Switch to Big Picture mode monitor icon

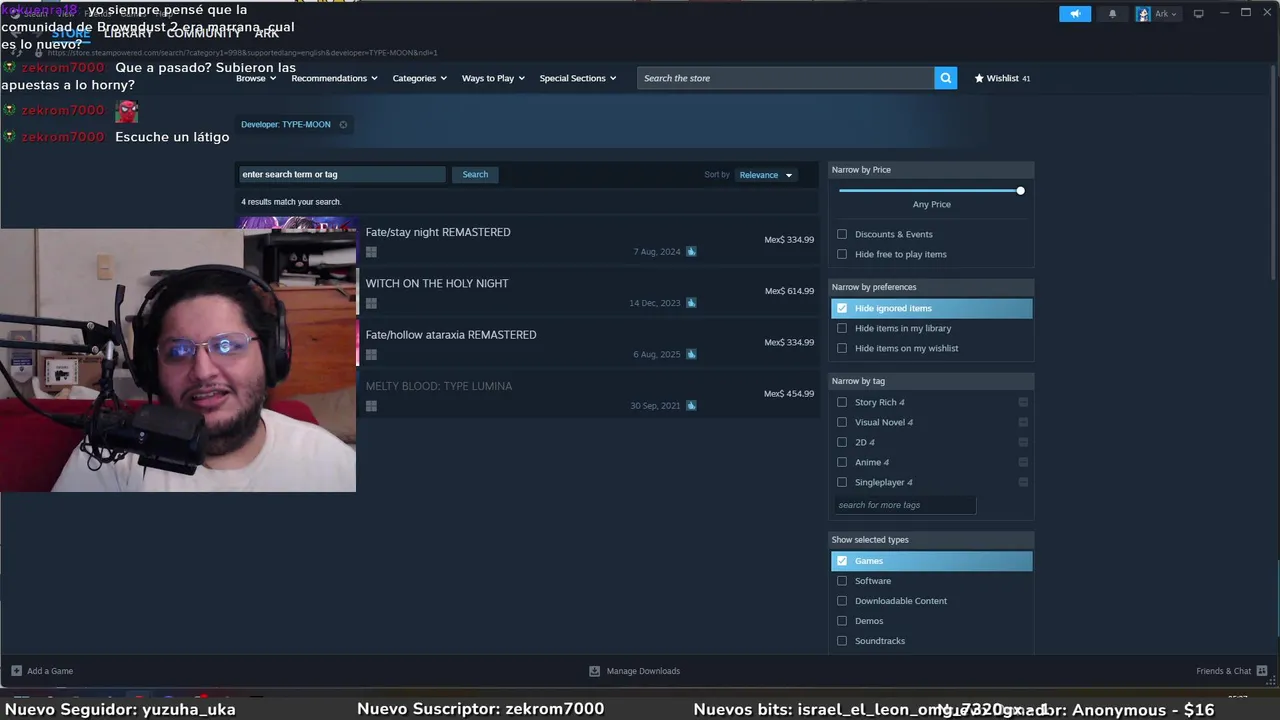pos(1198,14)
